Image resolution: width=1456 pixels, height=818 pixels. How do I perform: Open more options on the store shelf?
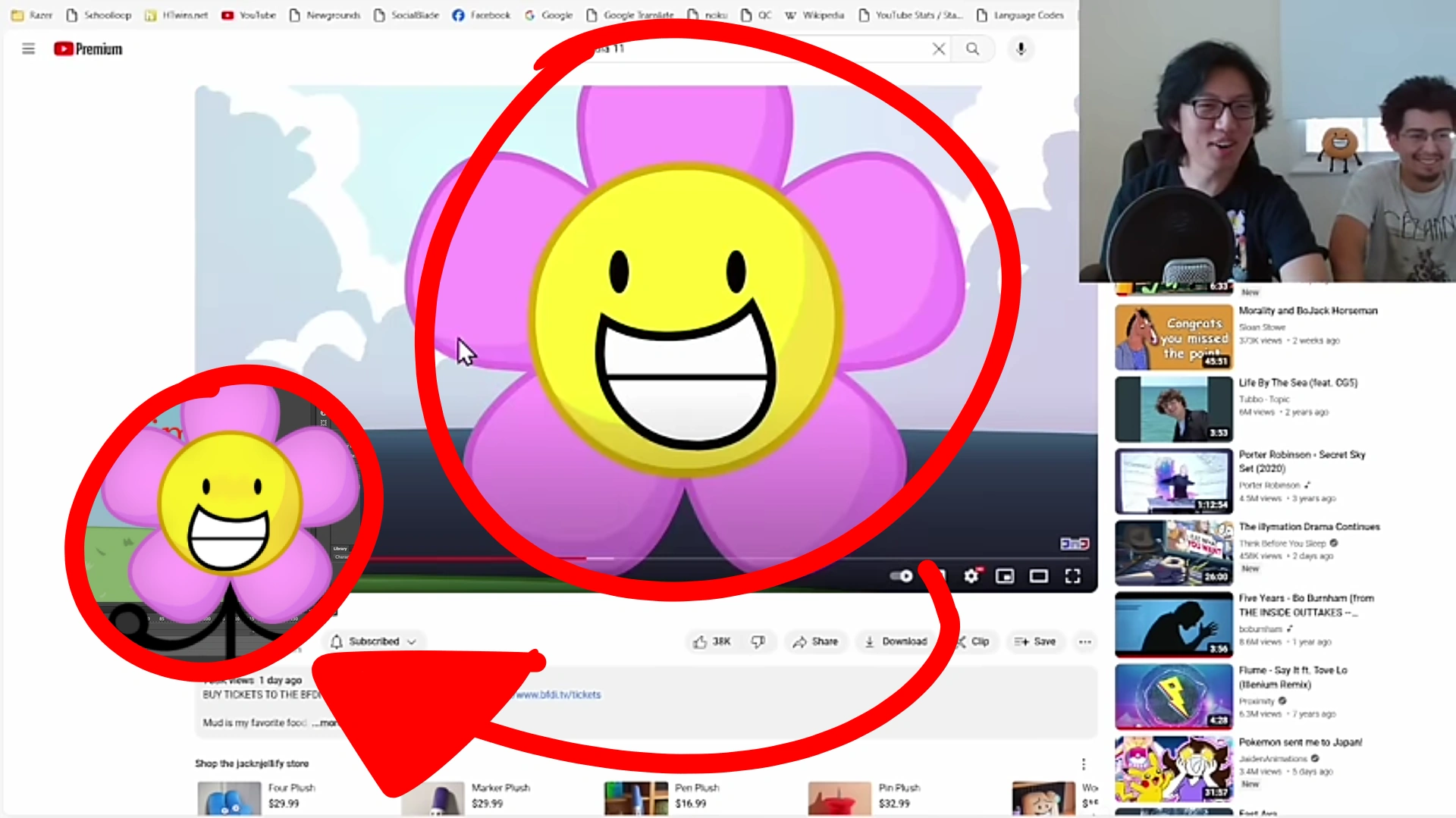point(1084,763)
